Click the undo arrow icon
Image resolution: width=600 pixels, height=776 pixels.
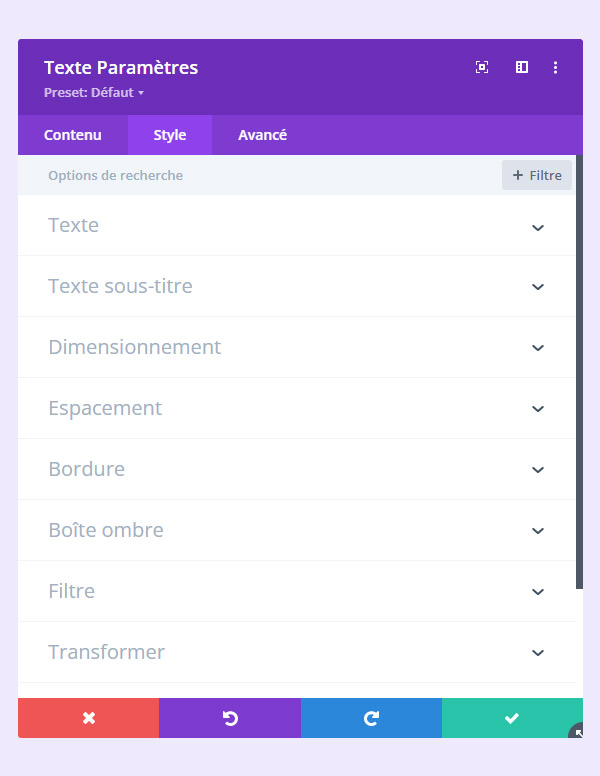pyautogui.click(x=230, y=718)
